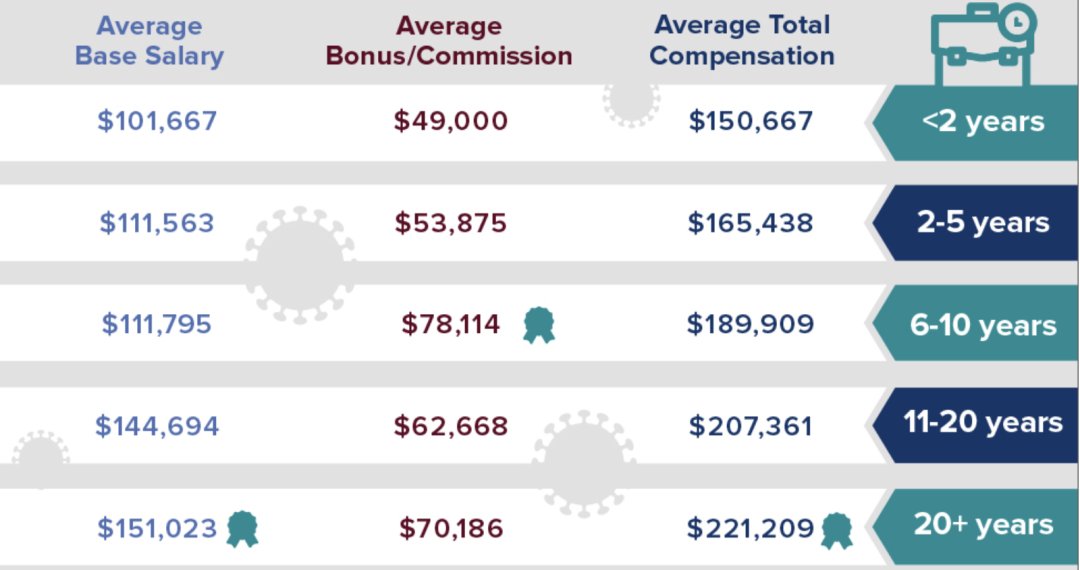Viewport: 1080px width, 570px height.
Task: Select the 11-20 years experience label
Action: point(982,423)
